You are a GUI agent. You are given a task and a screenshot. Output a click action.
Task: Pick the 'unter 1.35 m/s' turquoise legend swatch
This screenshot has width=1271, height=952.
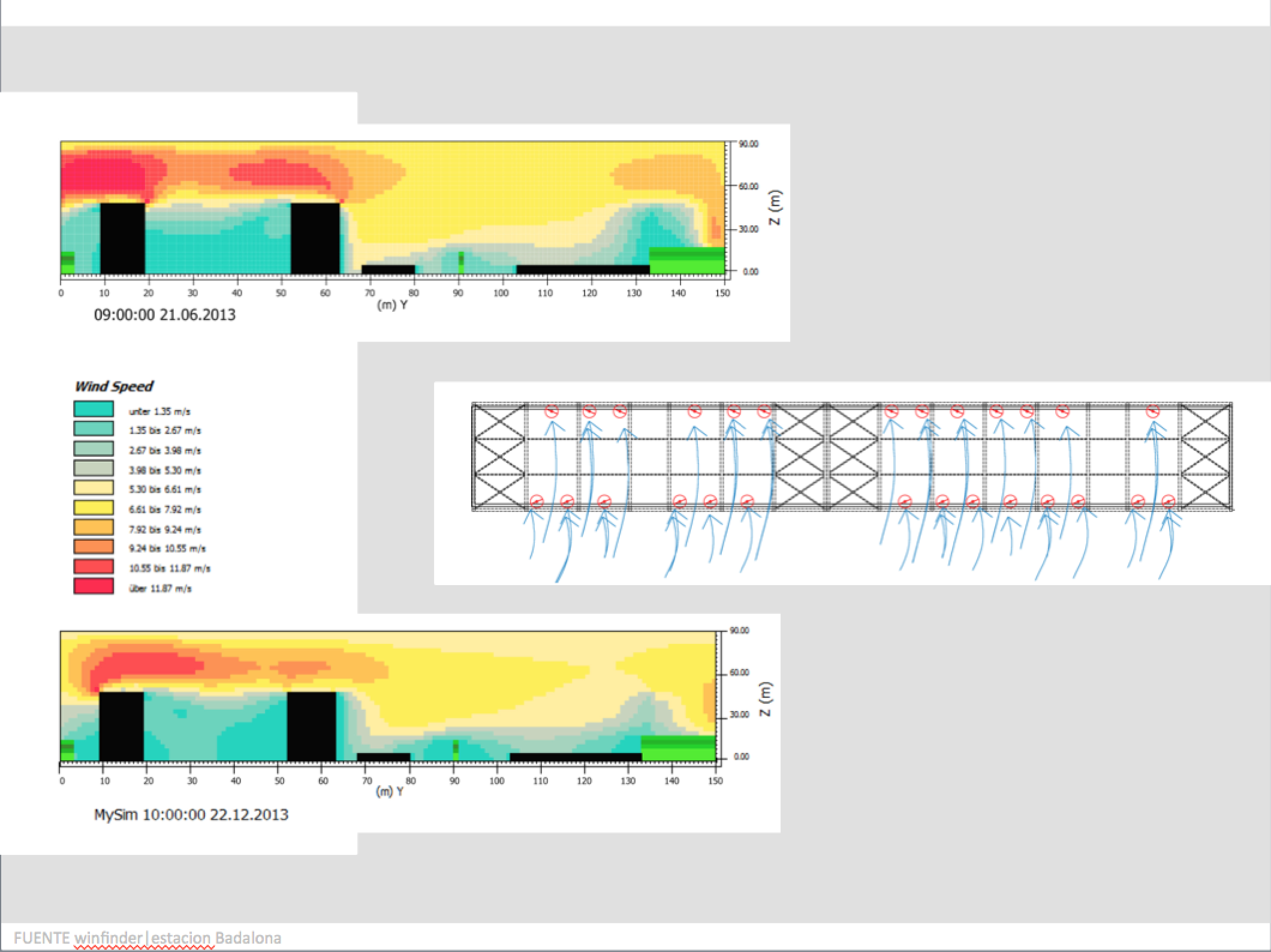coord(94,409)
